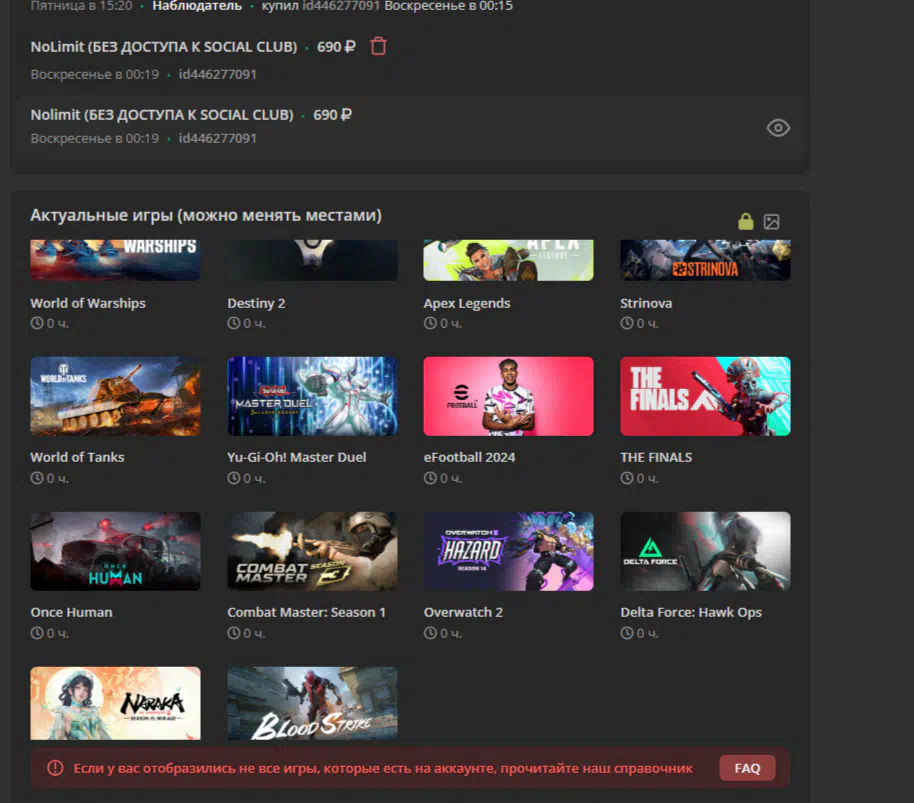Open id446277091 link in the trash-icon row

pos(217,74)
